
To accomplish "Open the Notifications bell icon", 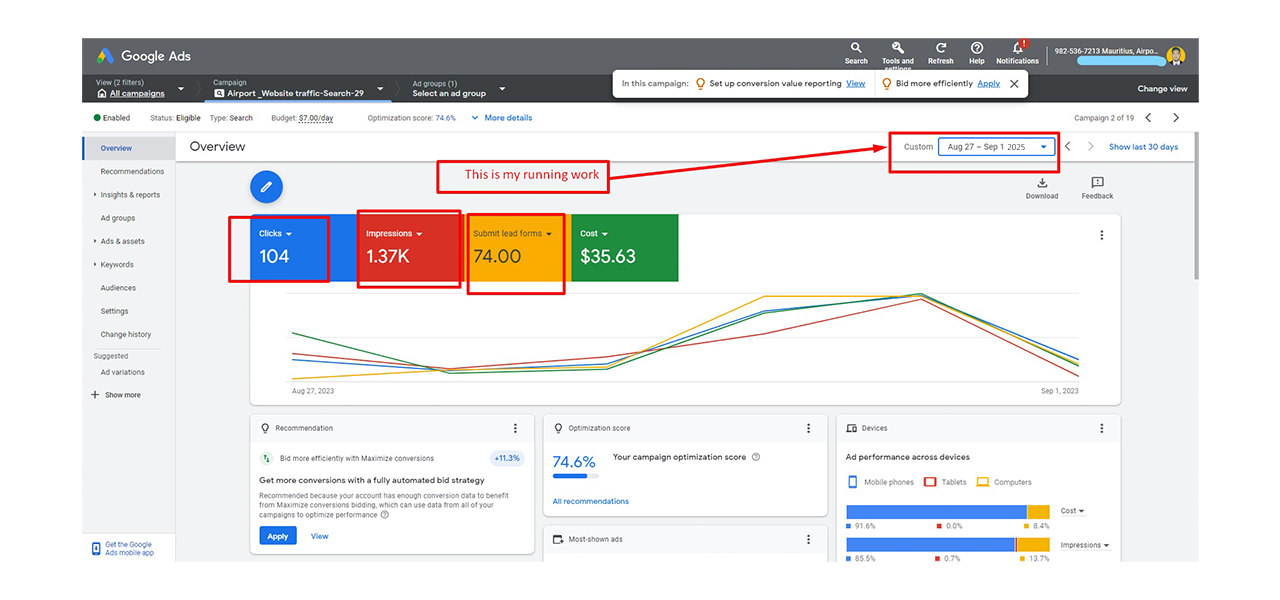I will [x=1017, y=48].
